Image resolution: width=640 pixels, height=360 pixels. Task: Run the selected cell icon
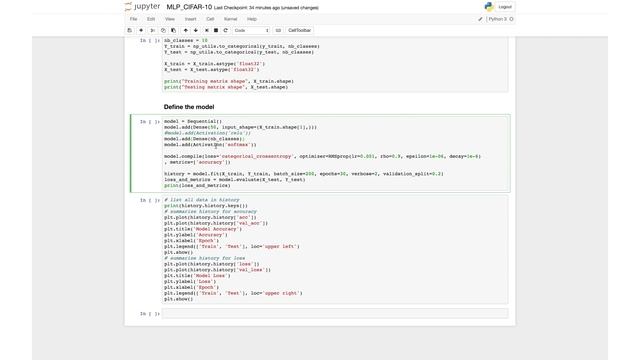(x=207, y=30)
